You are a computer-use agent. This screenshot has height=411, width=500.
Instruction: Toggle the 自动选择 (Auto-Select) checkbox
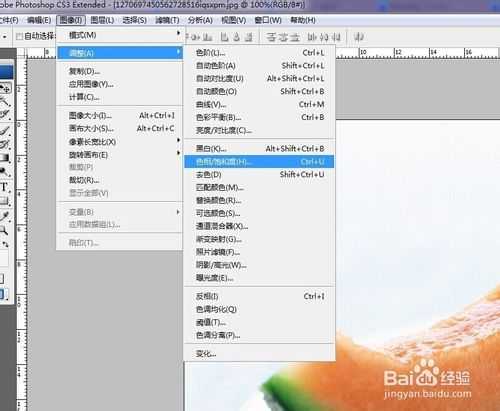click(20, 36)
